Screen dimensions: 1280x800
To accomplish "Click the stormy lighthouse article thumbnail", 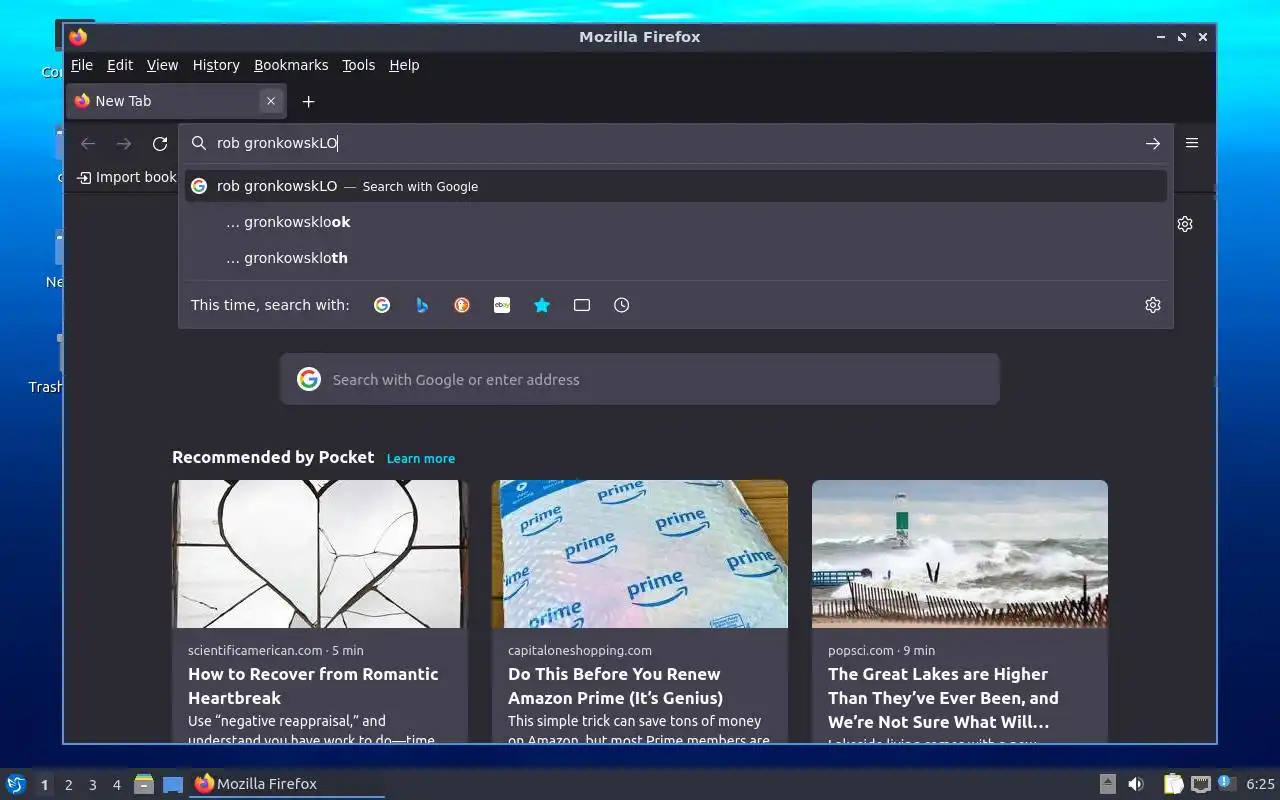I will [960, 554].
